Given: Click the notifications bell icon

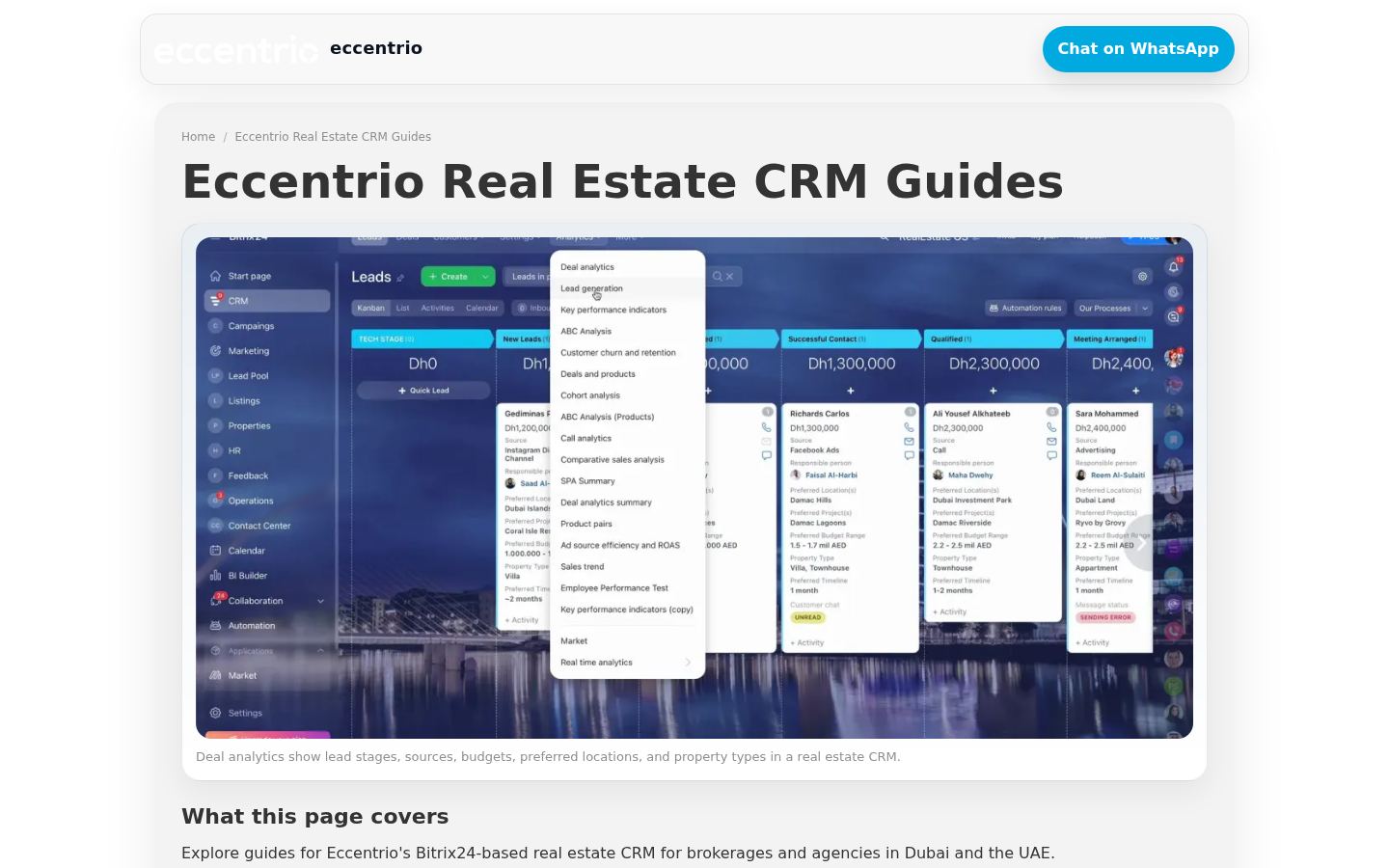Looking at the screenshot, I should click(1173, 266).
